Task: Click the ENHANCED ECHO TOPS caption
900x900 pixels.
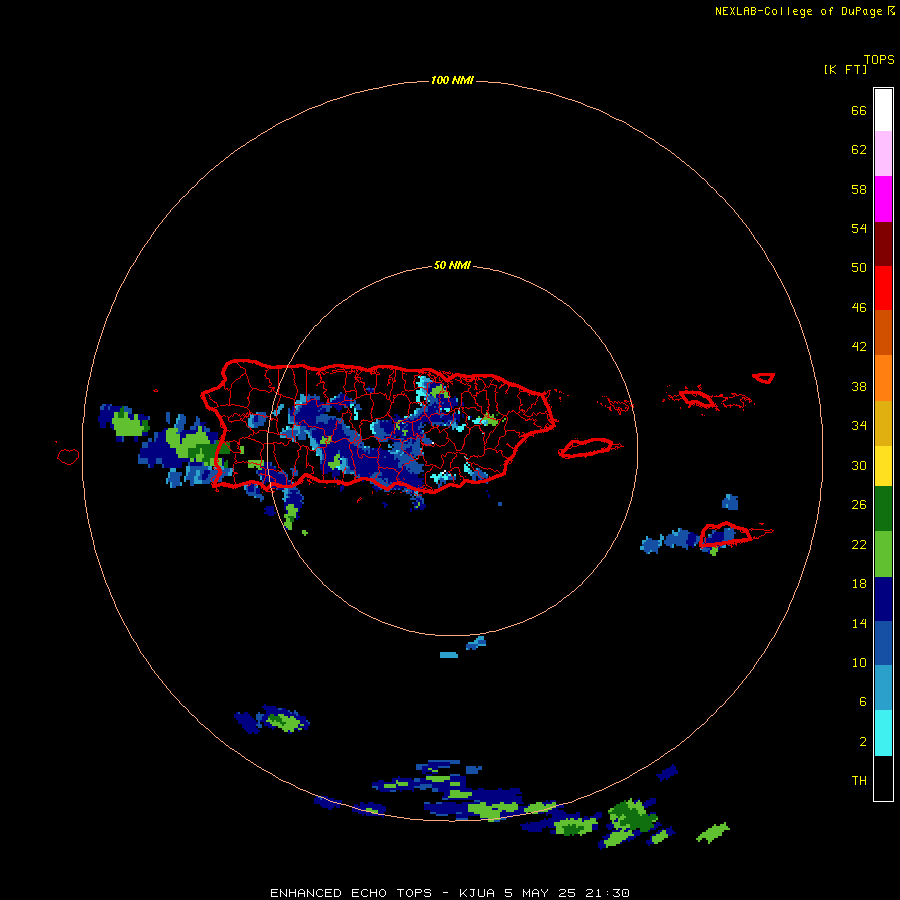Action: pyautogui.click(x=351, y=893)
